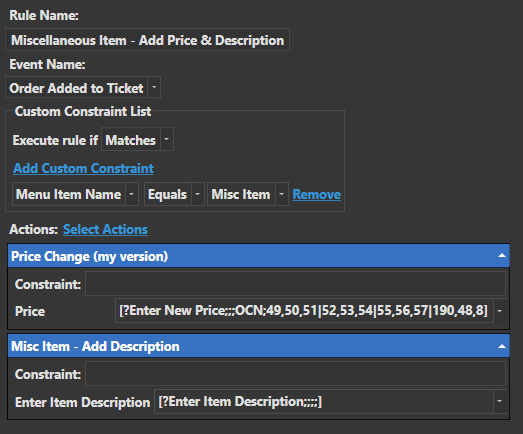Click the Order Added to Ticket event text

tap(76, 88)
